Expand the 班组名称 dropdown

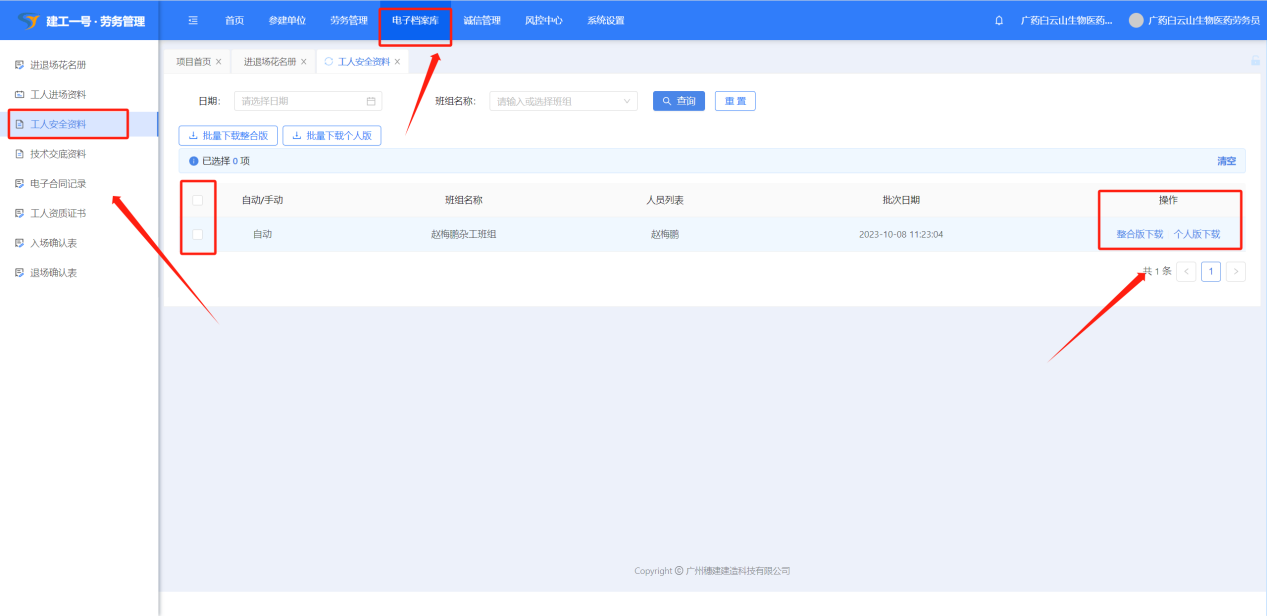point(627,101)
